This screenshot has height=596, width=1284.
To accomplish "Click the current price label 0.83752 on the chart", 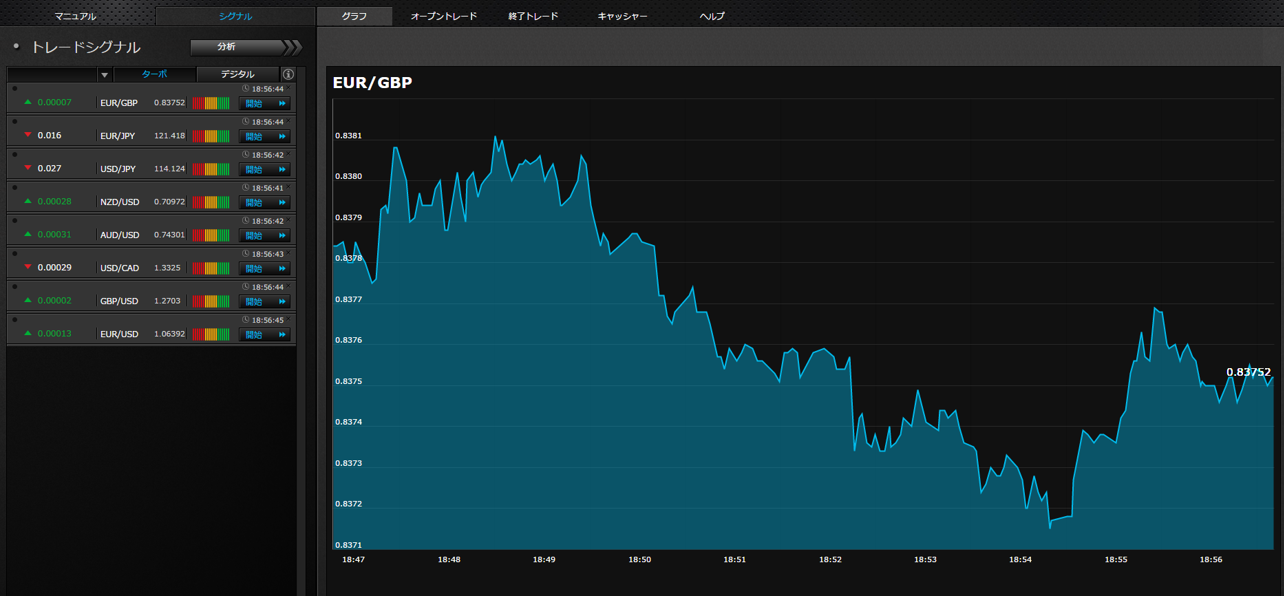I will click(1249, 372).
